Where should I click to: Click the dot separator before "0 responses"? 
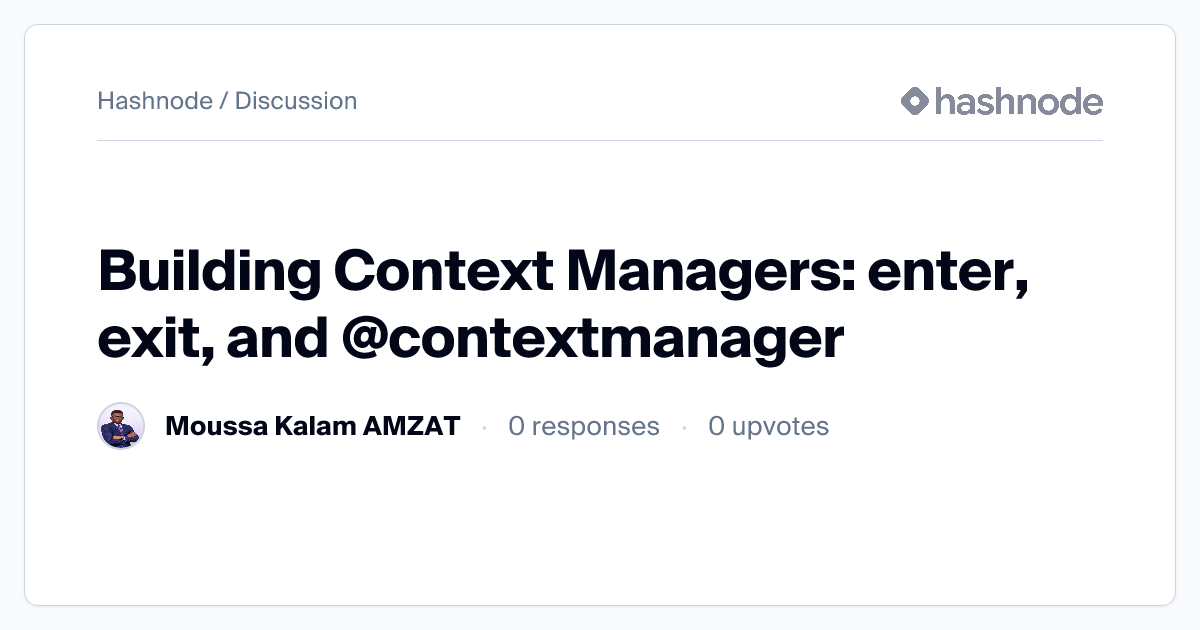coord(484,427)
